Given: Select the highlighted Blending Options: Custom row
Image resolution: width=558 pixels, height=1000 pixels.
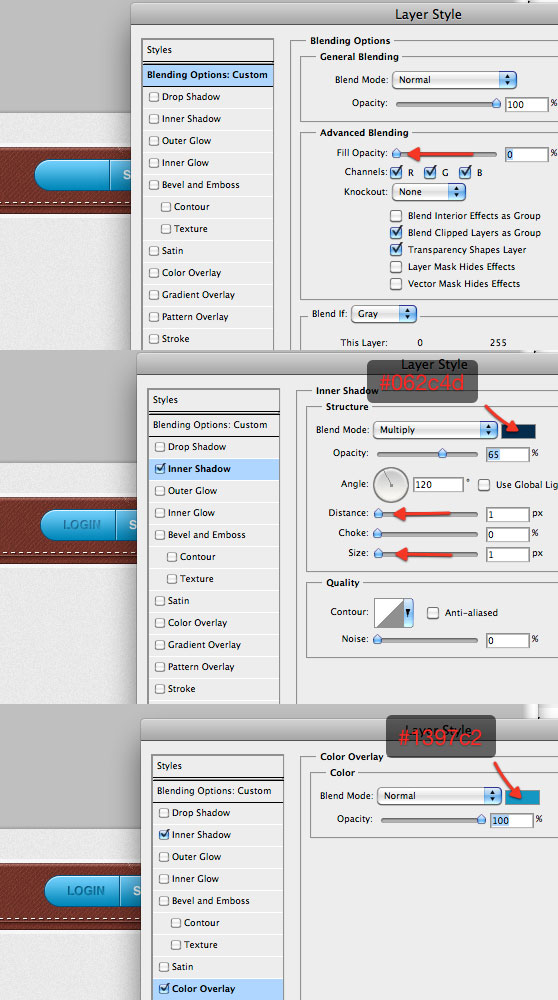Looking at the screenshot, I should [207, 75].
